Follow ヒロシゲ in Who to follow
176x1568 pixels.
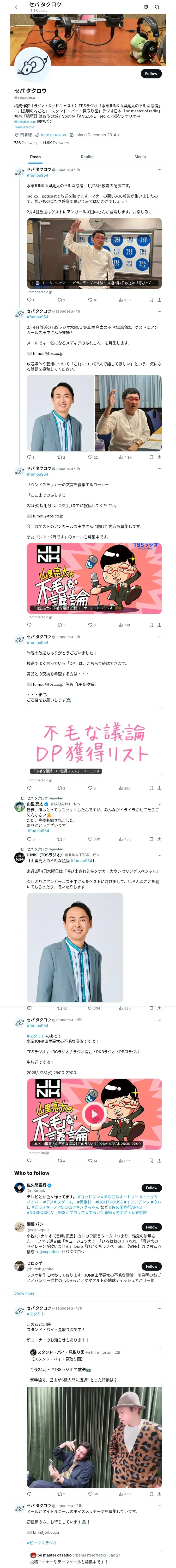(x=152, y=1266)
